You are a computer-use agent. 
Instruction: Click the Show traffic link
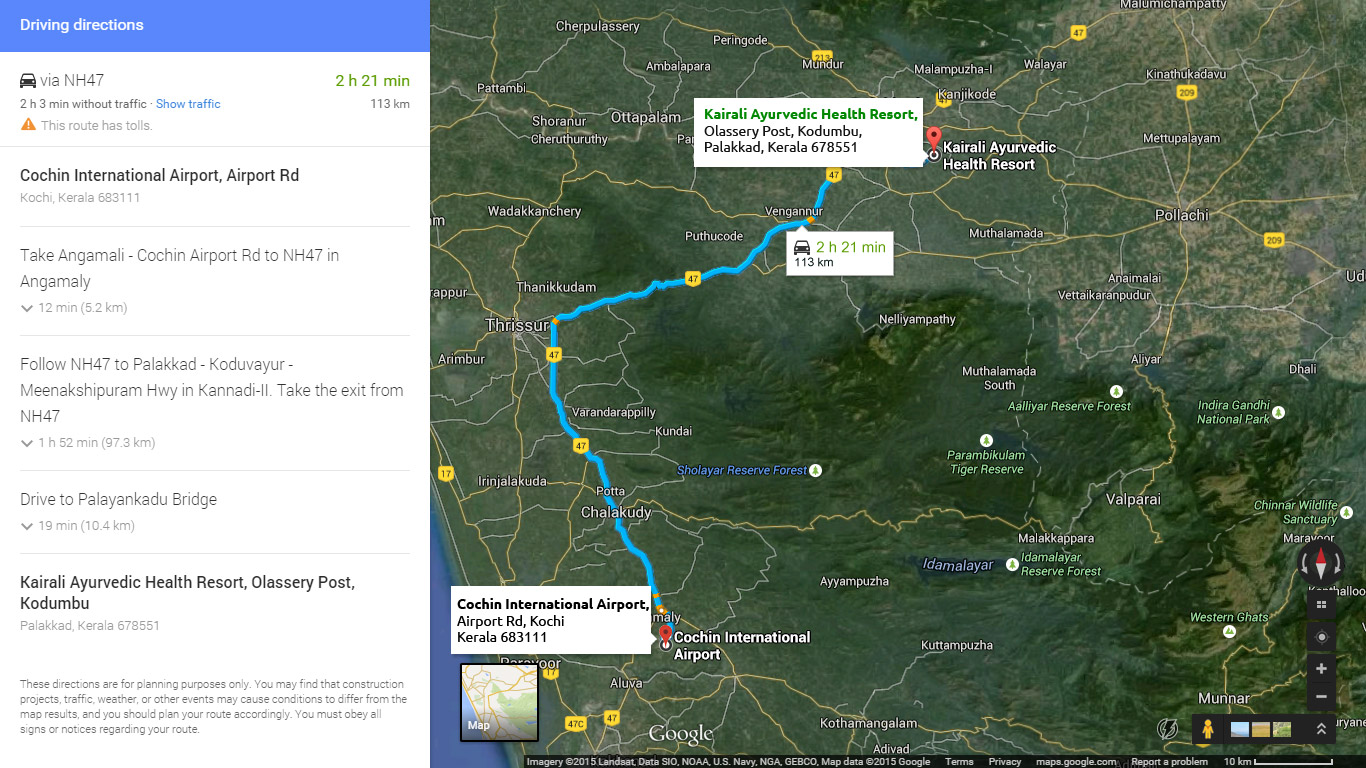point(188,104)
